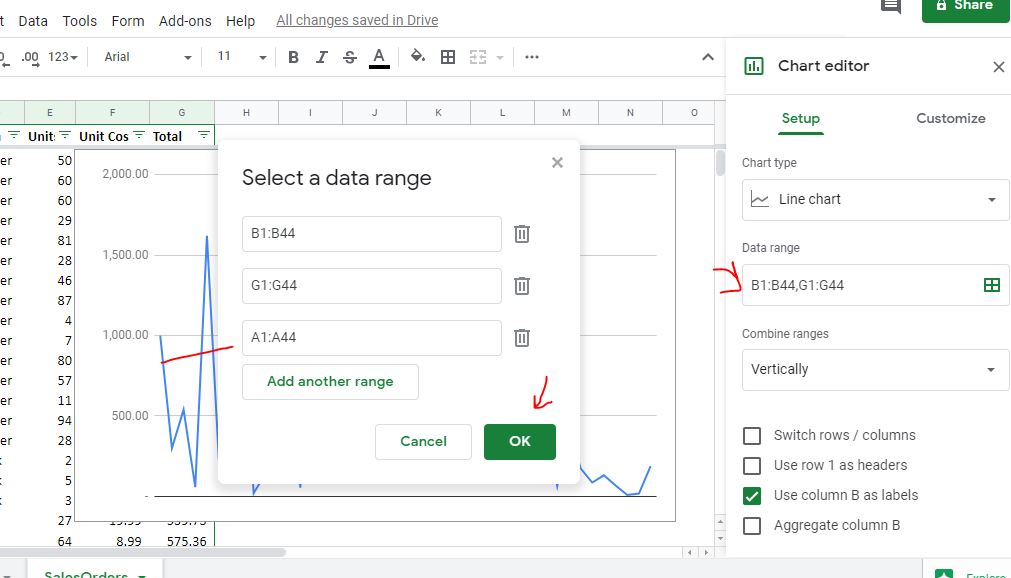This screenshot has height=578, width=1011.
Task: Check Use row 1 as headers
Action: 751,465
